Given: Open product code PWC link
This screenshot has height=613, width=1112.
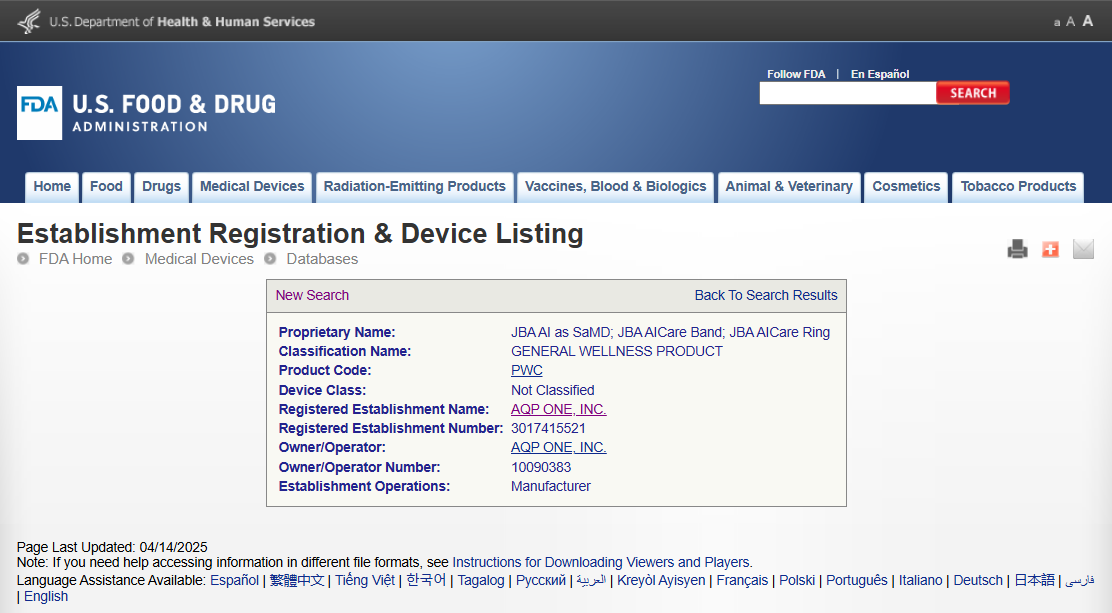Looking at the screenshot, I should click(527, 371).
